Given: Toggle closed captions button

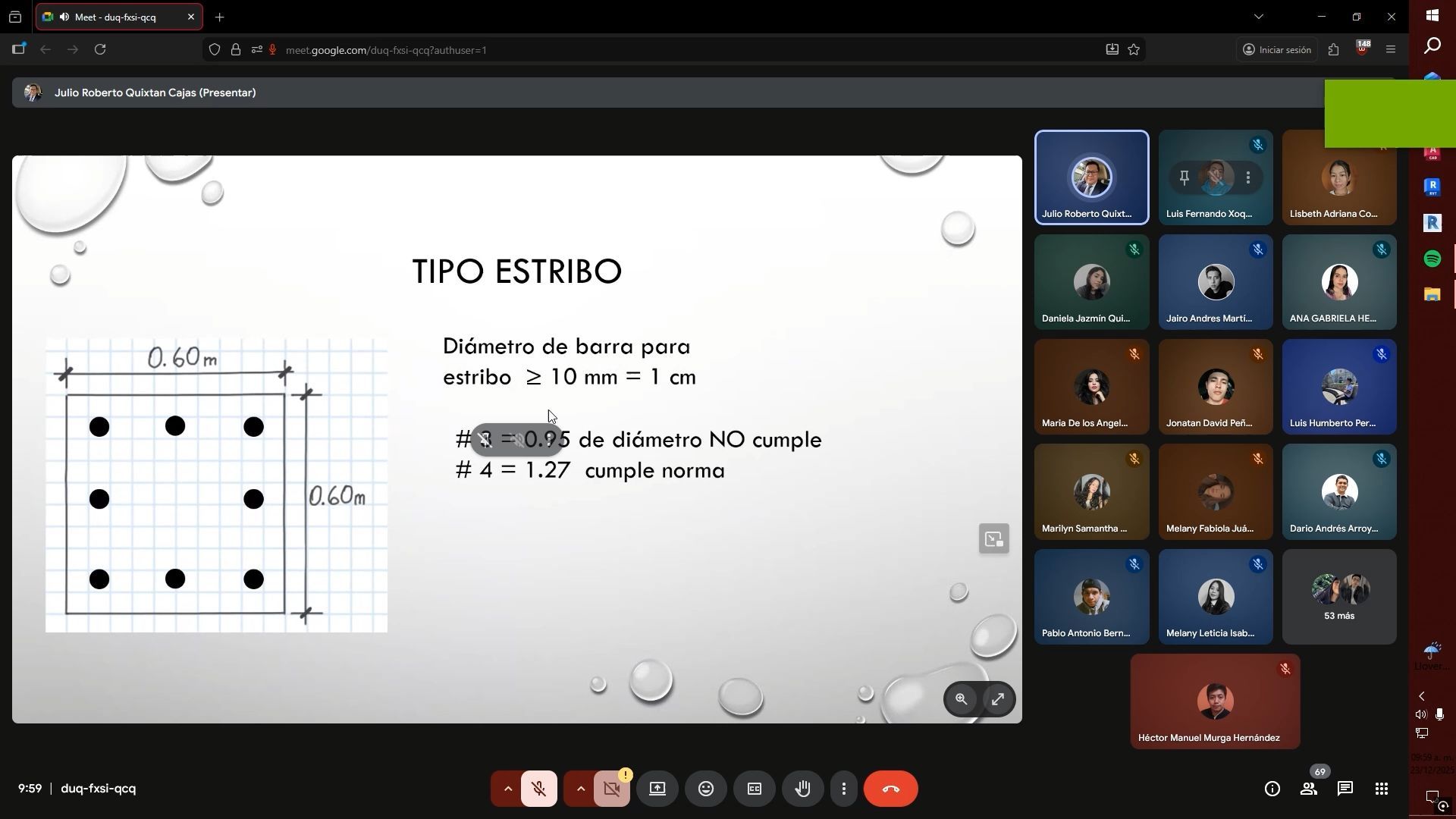Looking at the screenshot, I should (755, 789).
